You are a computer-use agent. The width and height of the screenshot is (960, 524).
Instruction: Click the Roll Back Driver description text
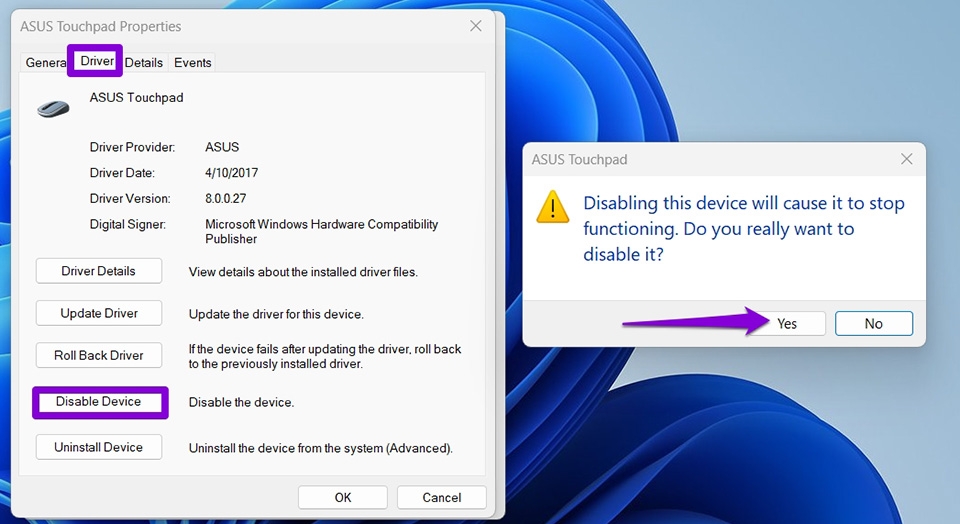tap(324, 356)
